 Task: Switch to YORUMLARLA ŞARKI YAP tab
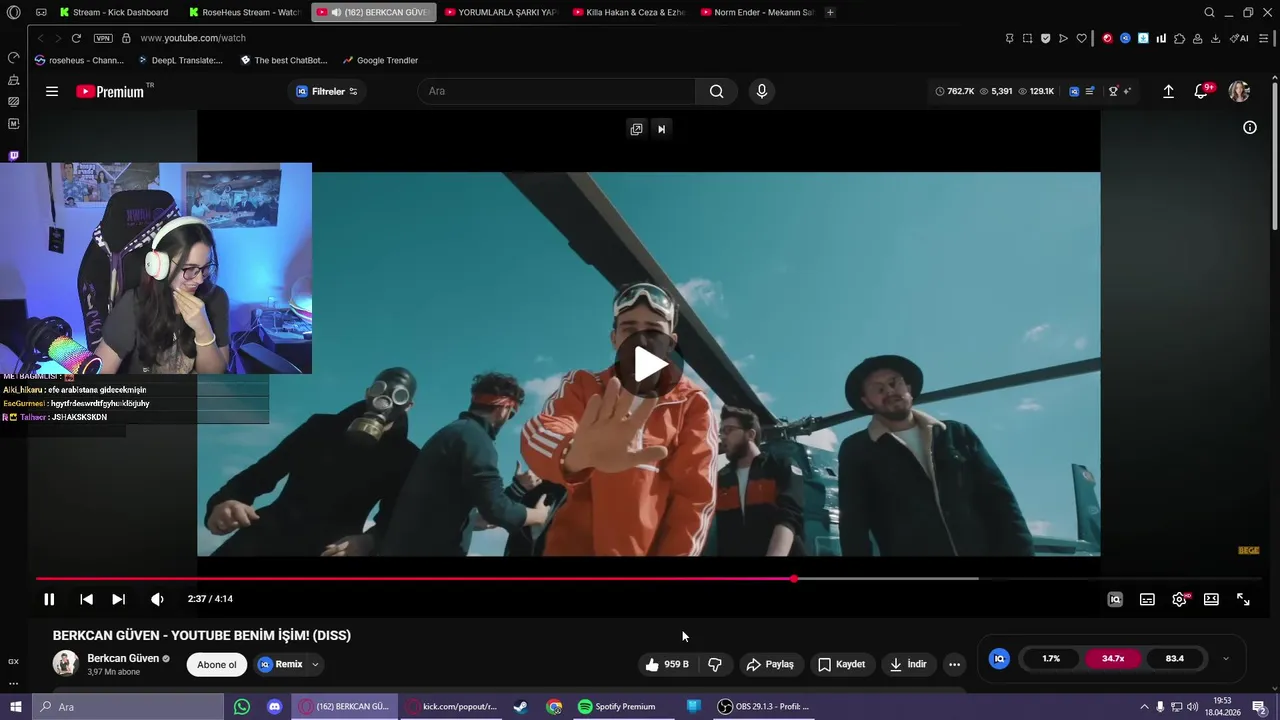[500, 12]
